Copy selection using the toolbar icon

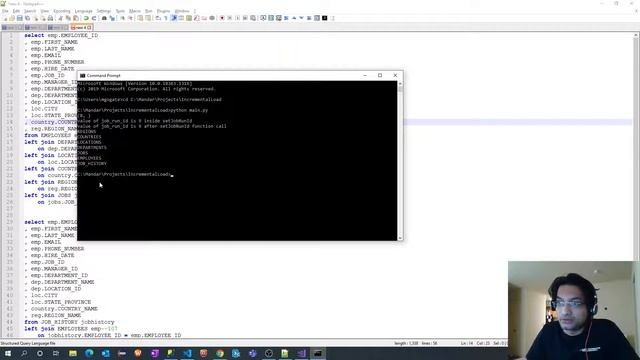click(68, 18)
